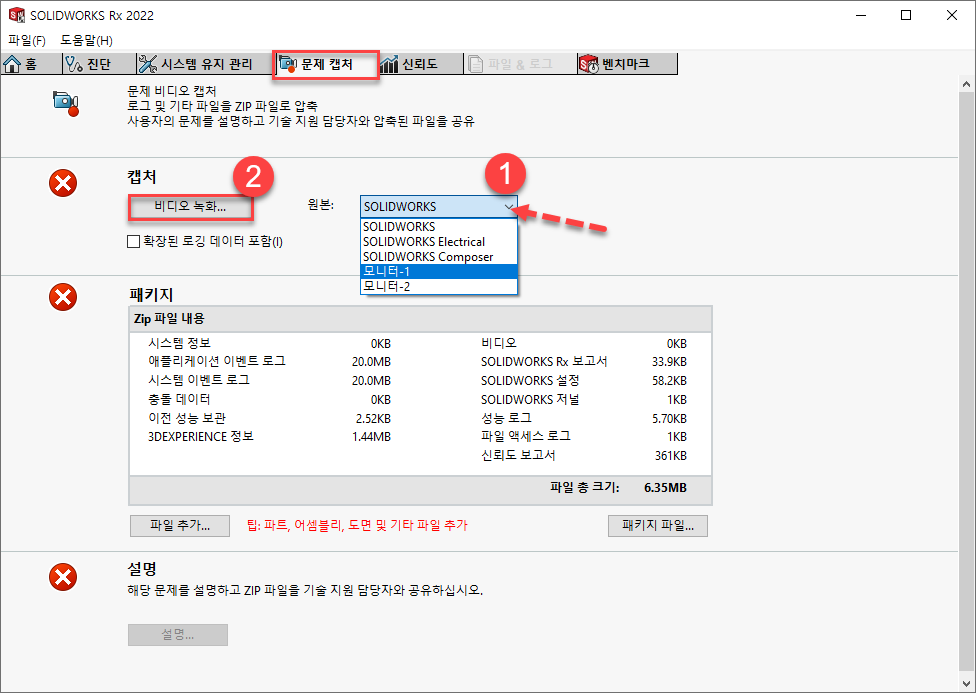
Task: Select 모니터-2 from the source list
Action: [439, 286]
